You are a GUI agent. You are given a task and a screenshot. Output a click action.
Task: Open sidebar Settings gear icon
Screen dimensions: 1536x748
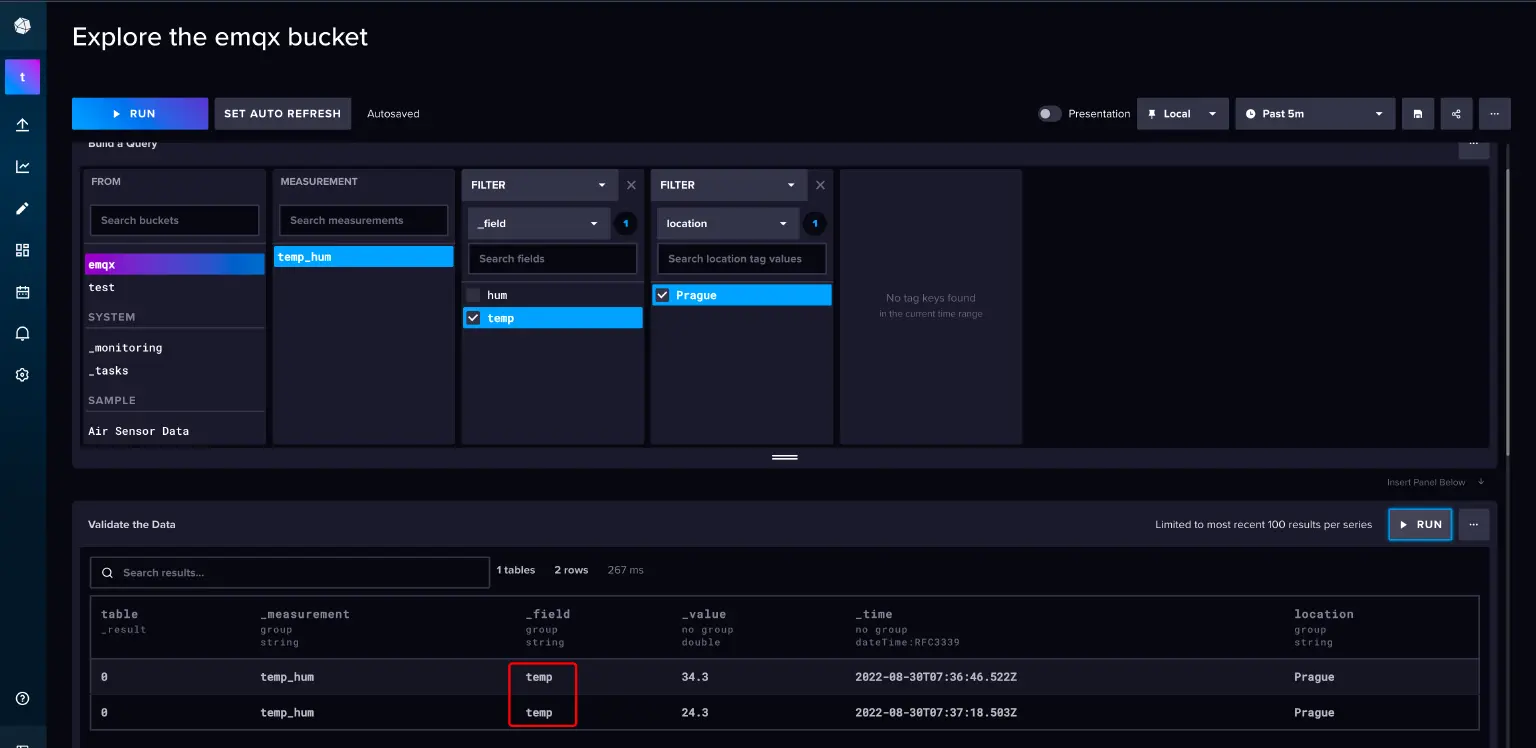(x=22, y=374)
